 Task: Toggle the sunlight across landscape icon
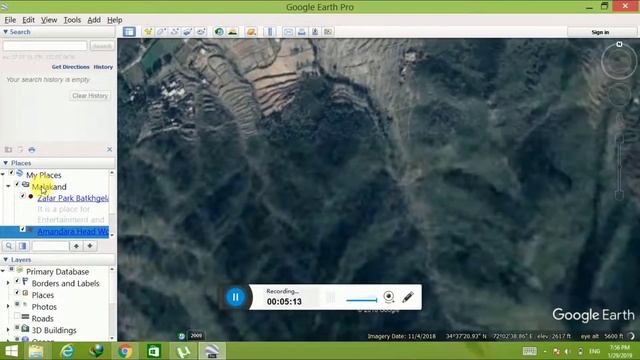pyautogui.click(x=233, y=32)
